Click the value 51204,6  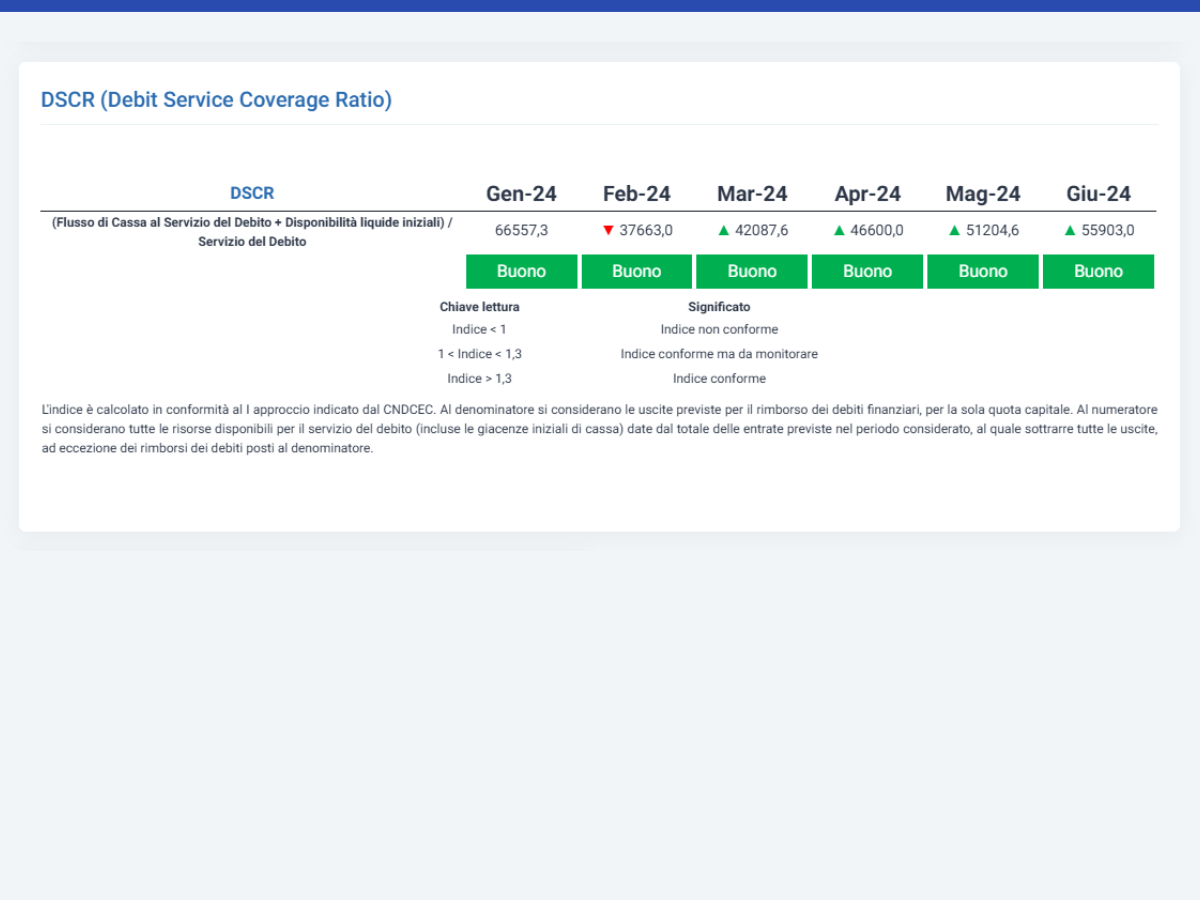993,230
